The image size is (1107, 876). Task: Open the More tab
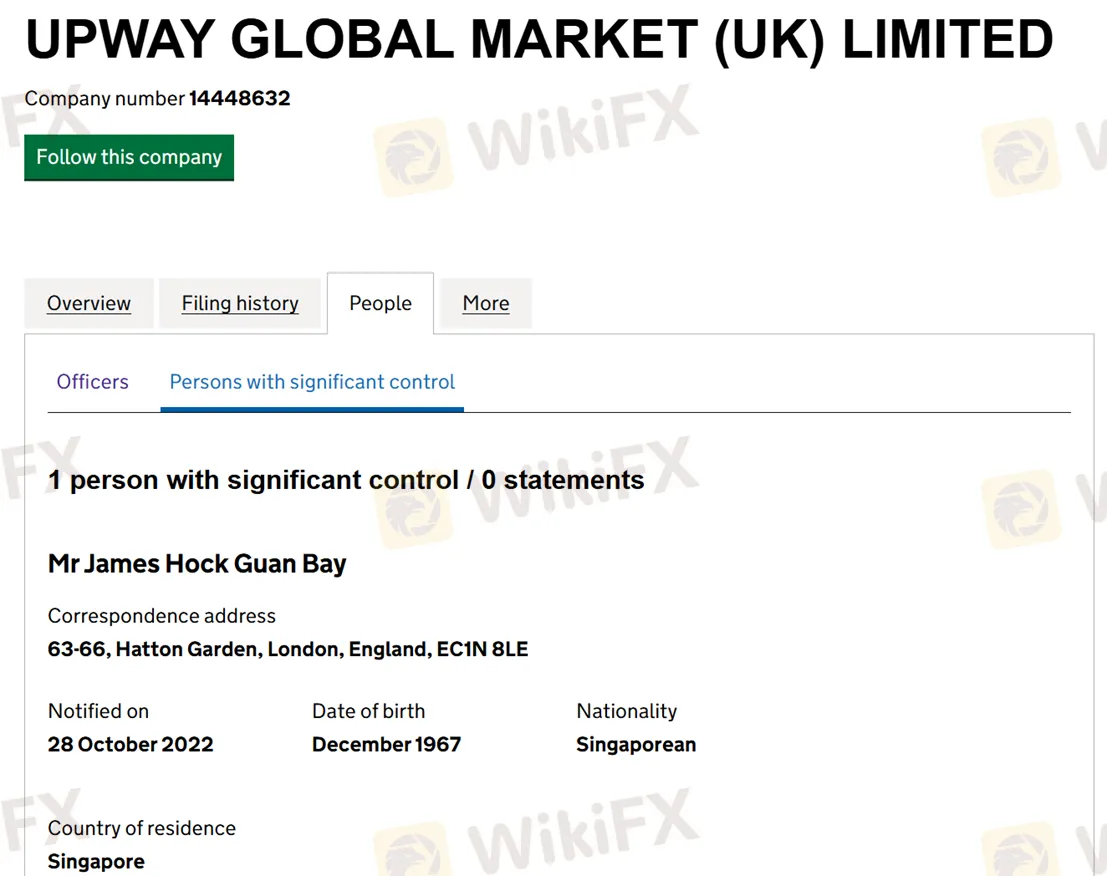486,303
